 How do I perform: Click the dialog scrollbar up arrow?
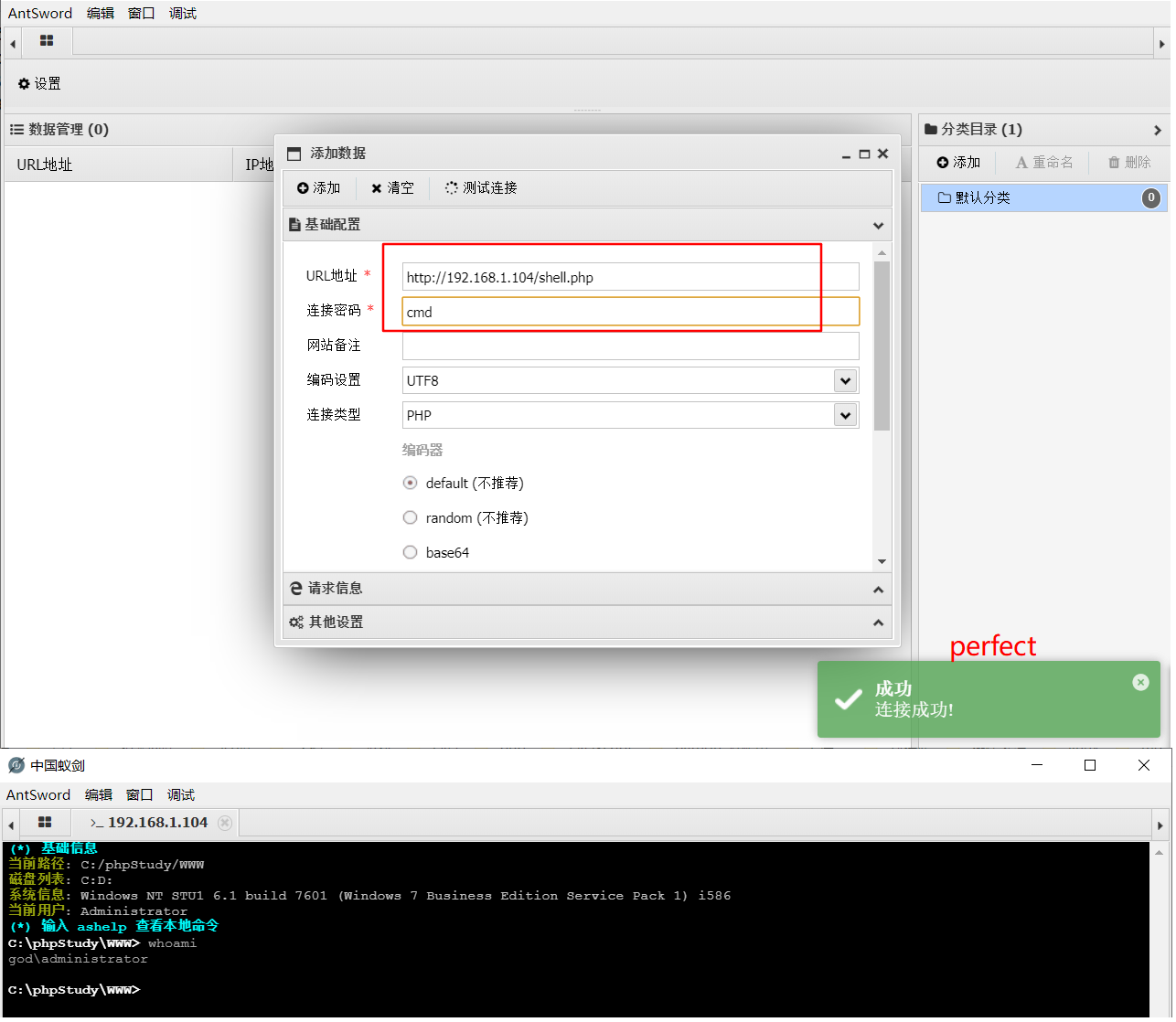[882, 253]
